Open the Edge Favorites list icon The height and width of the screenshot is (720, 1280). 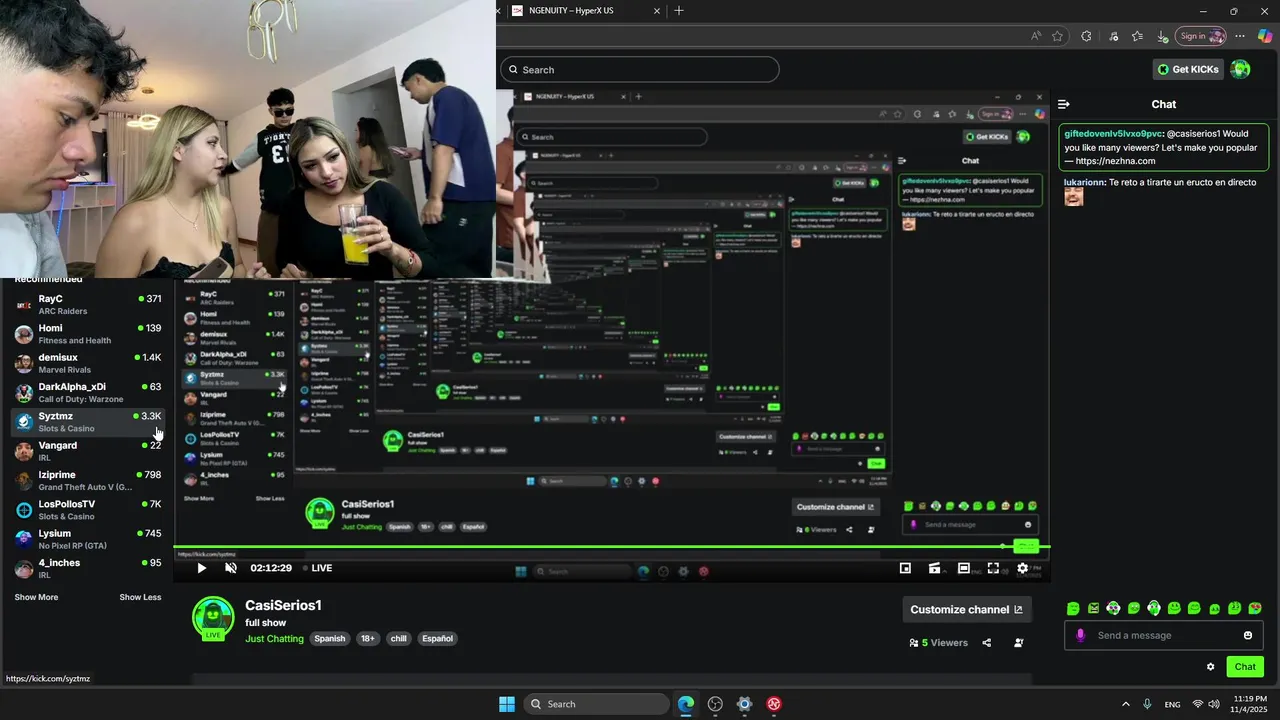click(x=1137, y=36)
